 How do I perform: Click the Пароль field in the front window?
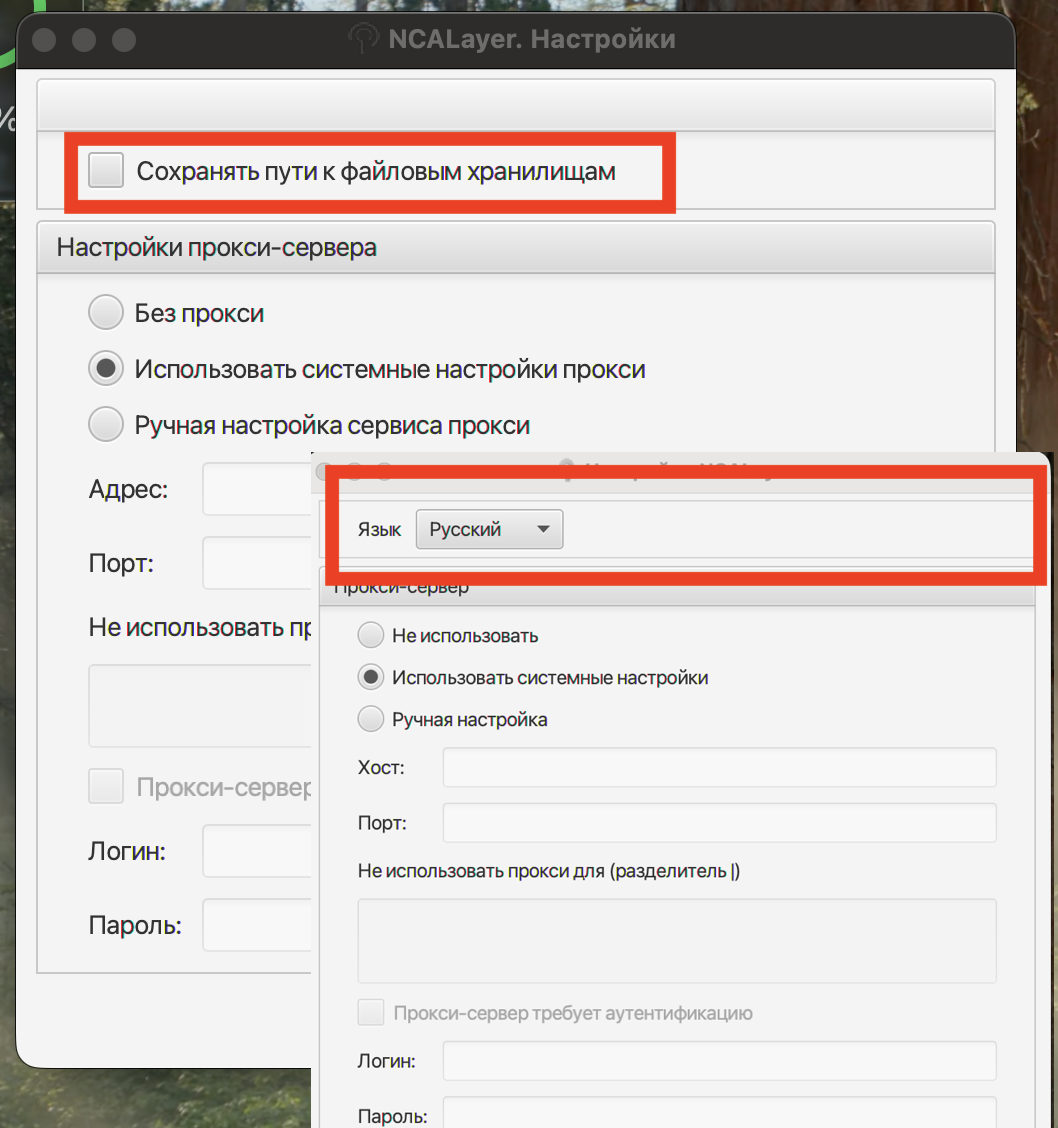click(719, 1113)
